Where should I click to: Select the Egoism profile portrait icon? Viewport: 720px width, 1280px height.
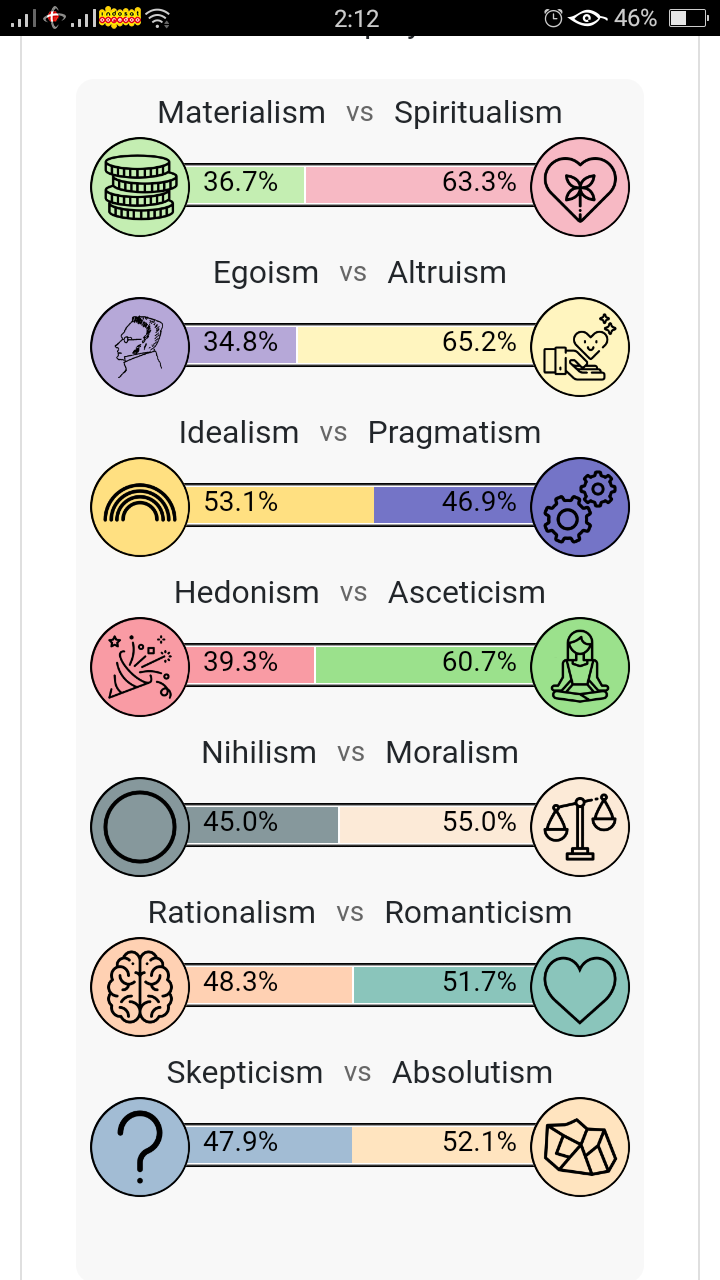pyautogui.click(x=140, y=347)
